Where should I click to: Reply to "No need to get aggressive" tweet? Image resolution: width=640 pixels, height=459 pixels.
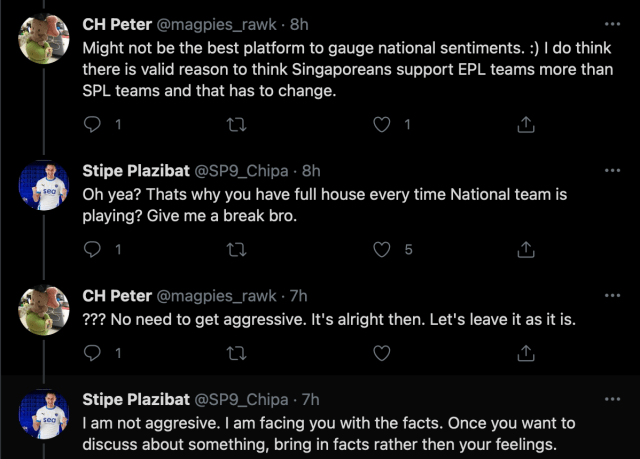[x=93, y=353]
